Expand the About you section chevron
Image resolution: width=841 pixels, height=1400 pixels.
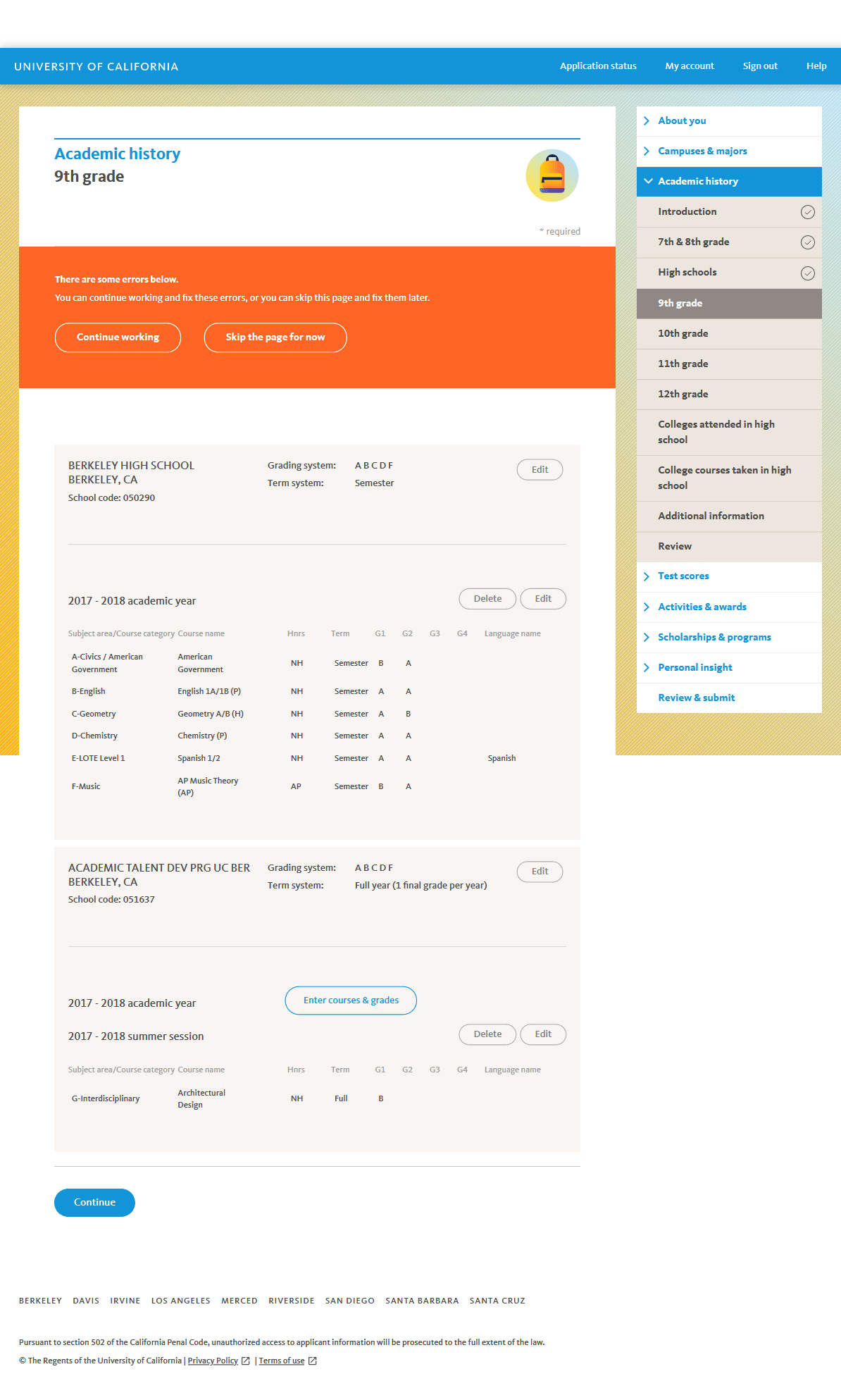(x=647, y=121)
